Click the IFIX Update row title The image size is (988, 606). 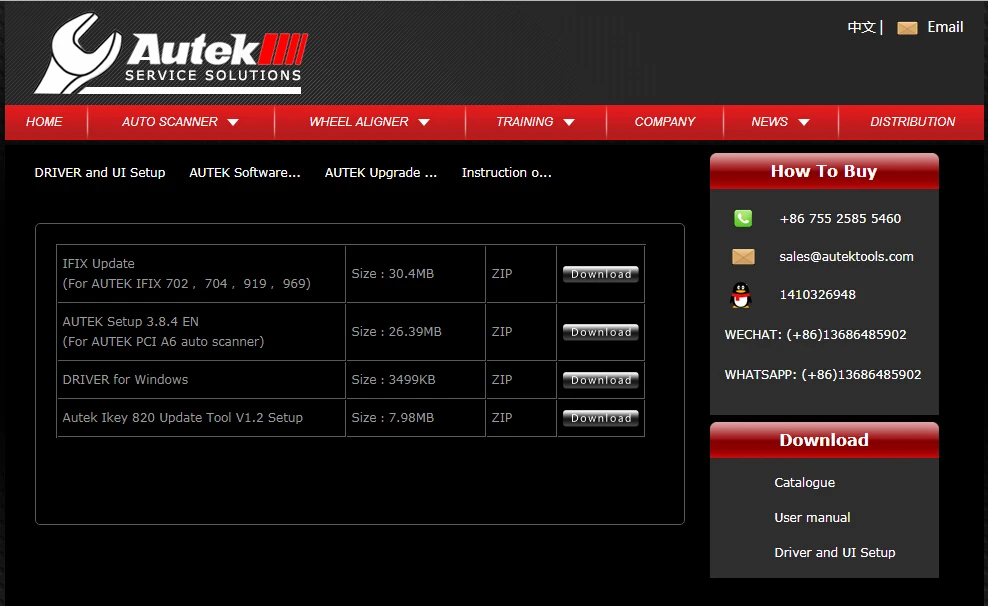tap(98, 263)
